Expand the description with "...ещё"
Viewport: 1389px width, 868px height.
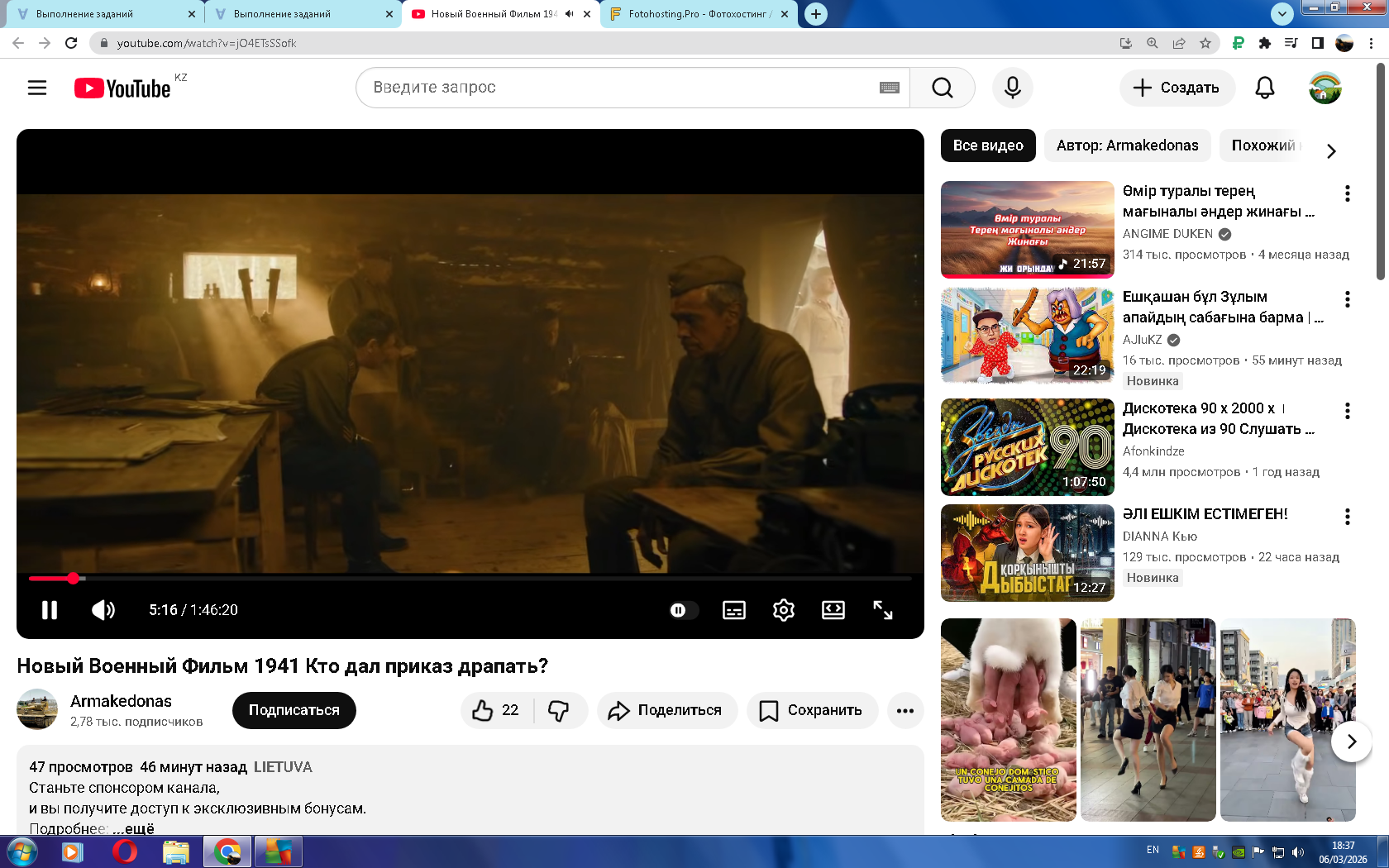[x=134, y=828]
